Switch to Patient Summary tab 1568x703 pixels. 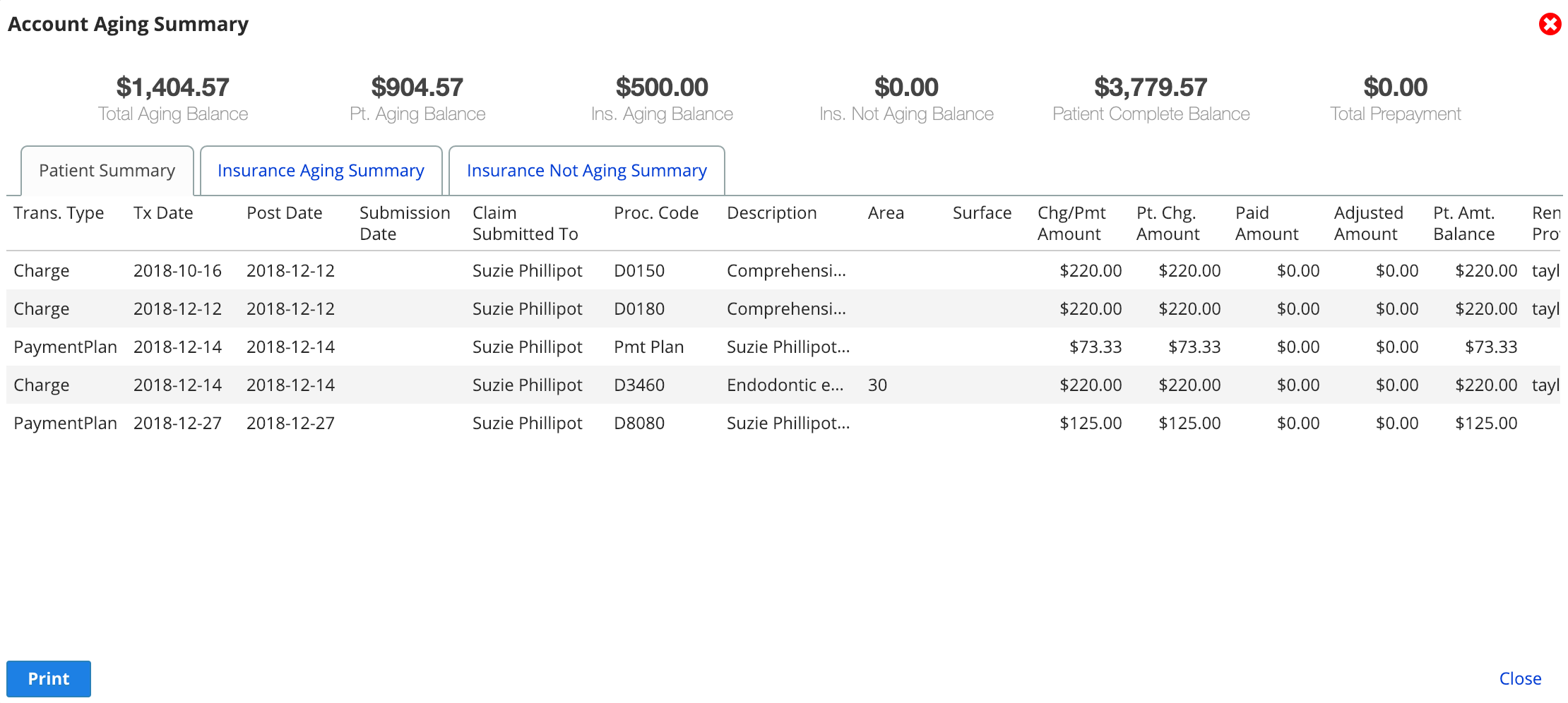click(x=107, y=171)
